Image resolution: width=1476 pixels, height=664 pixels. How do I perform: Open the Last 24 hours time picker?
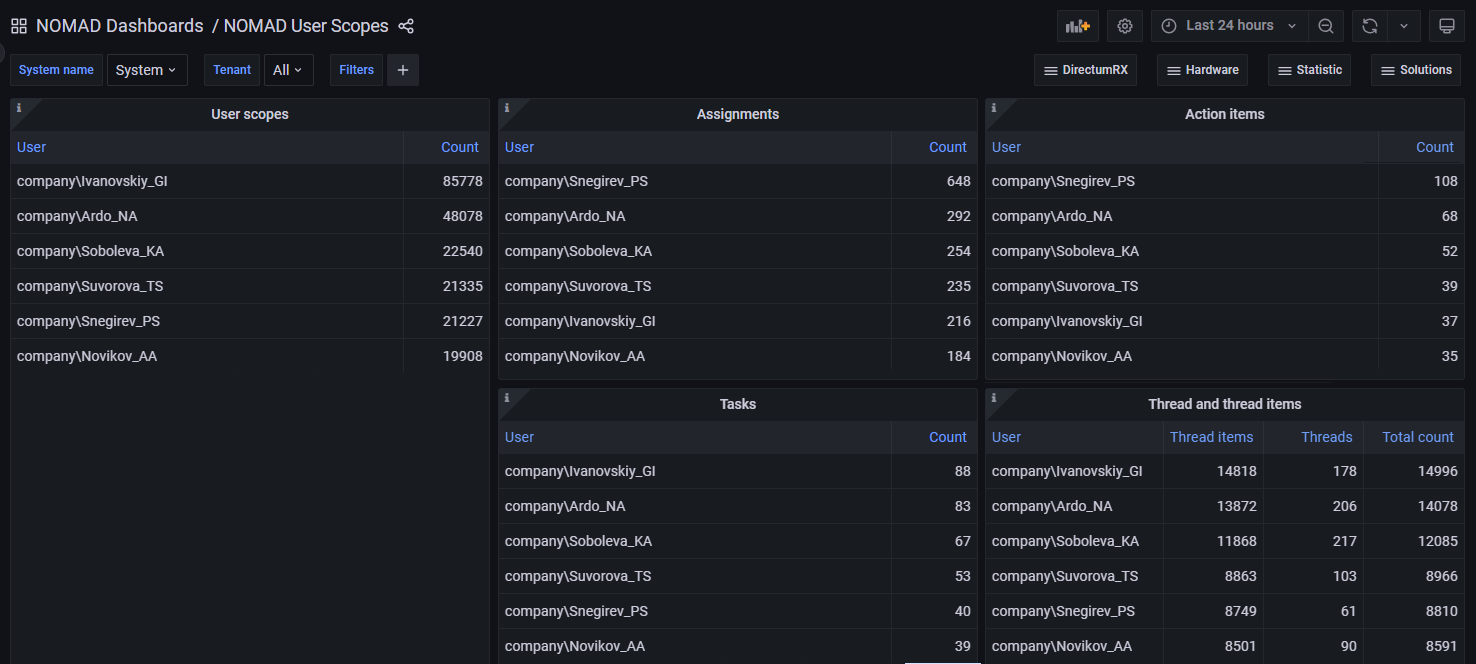tap(1230, 26)
